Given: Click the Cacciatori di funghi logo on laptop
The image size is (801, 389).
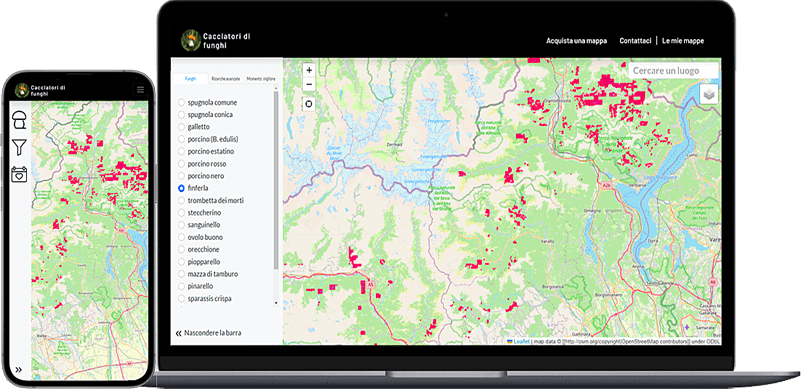Looking at the screenshot, I should click(x=191, y=40).
